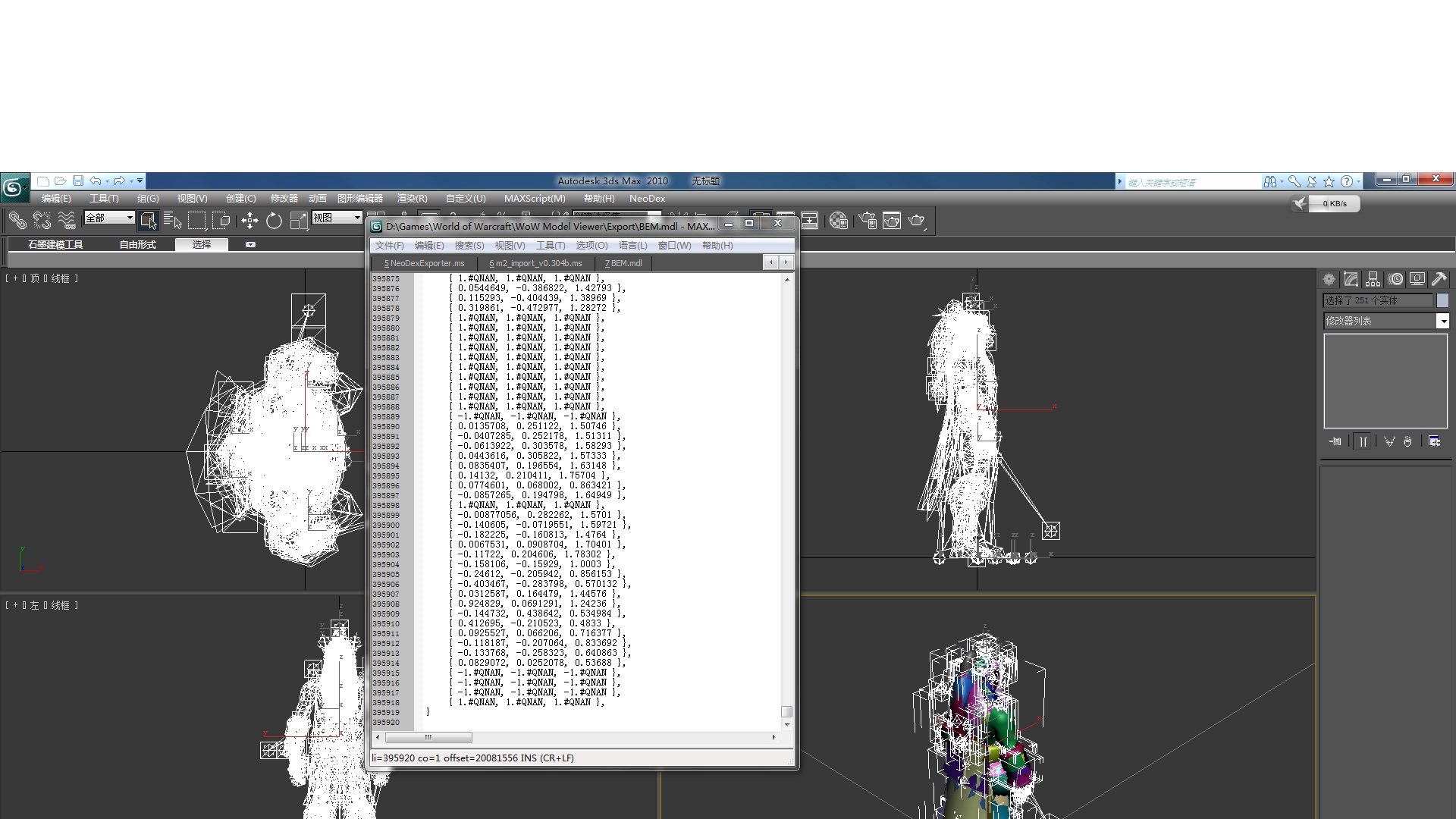Switch to NeoDexExporter.ms tab in script editor
Viewport: 1456px width, 819px height.
(x=425, y=263)
